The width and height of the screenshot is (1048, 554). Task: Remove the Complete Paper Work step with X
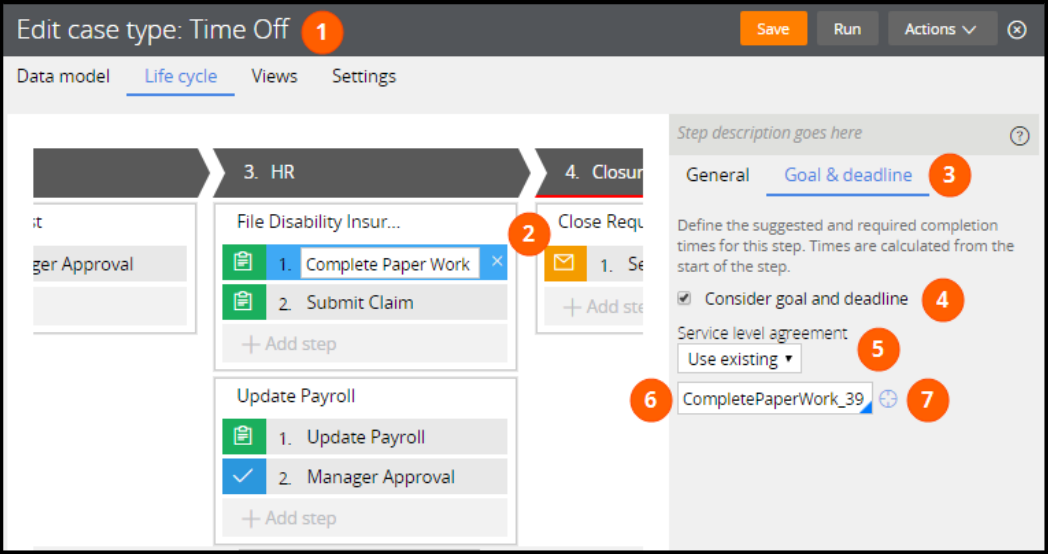pyautogui.click(x=497, y=263)
